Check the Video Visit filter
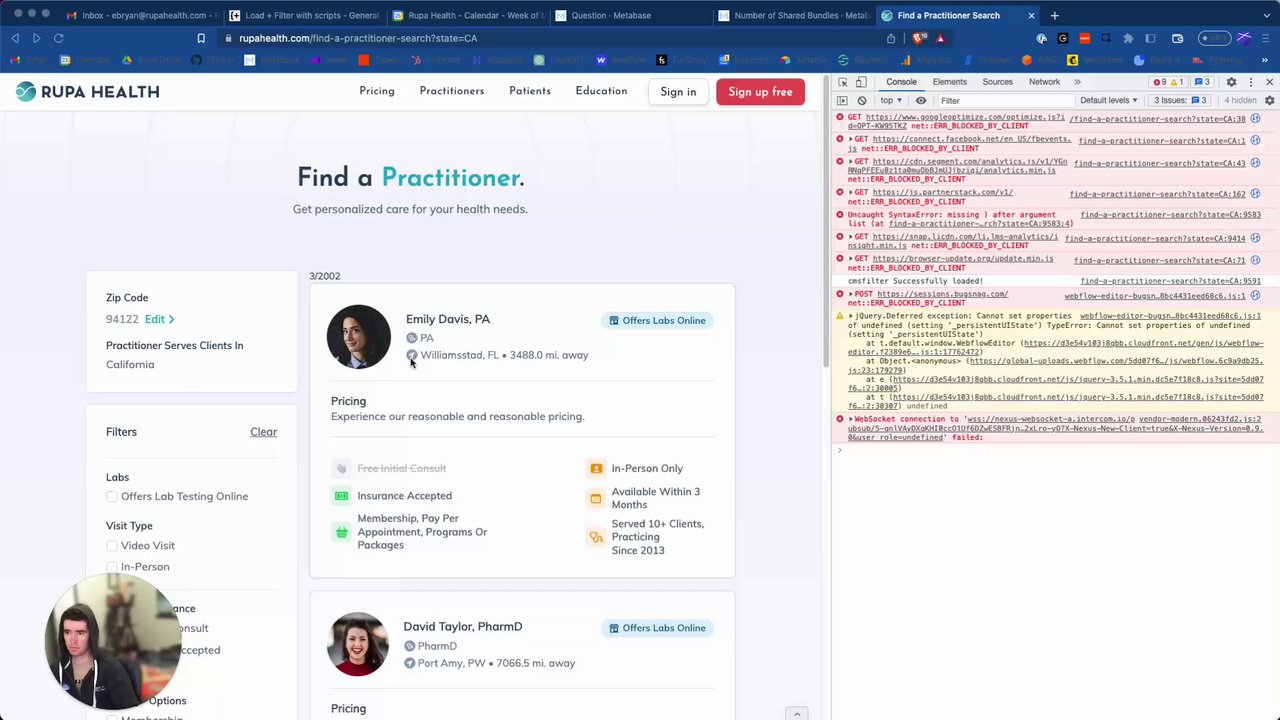Image resolution: width=1280 pixels, height=720 pixels. click(112, 546)
